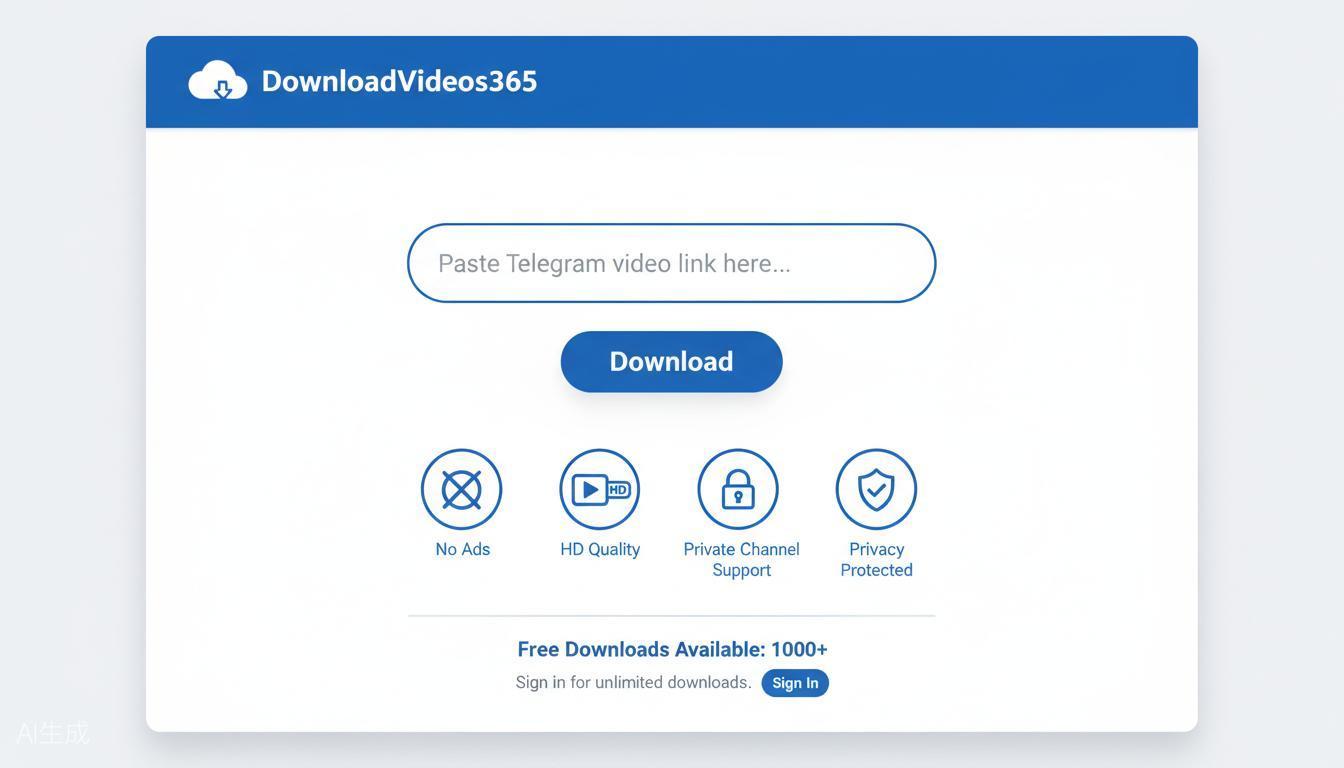Click the "Privacy Protected" label

[876, 560]
